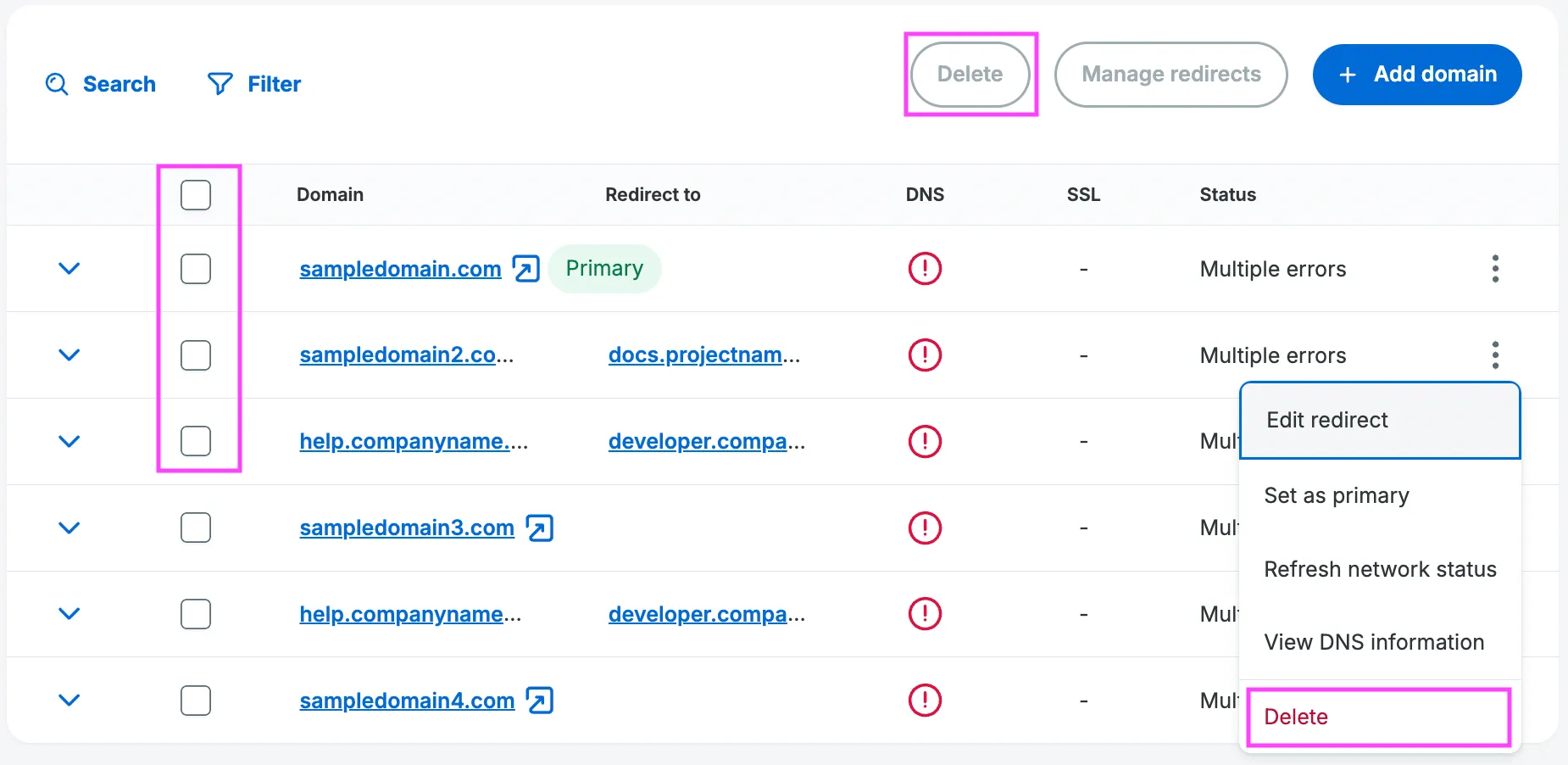The width and height of the screenshot is (1568, 765).
Task: Check the select-all checkbox in the header
Action: point(195,194)
